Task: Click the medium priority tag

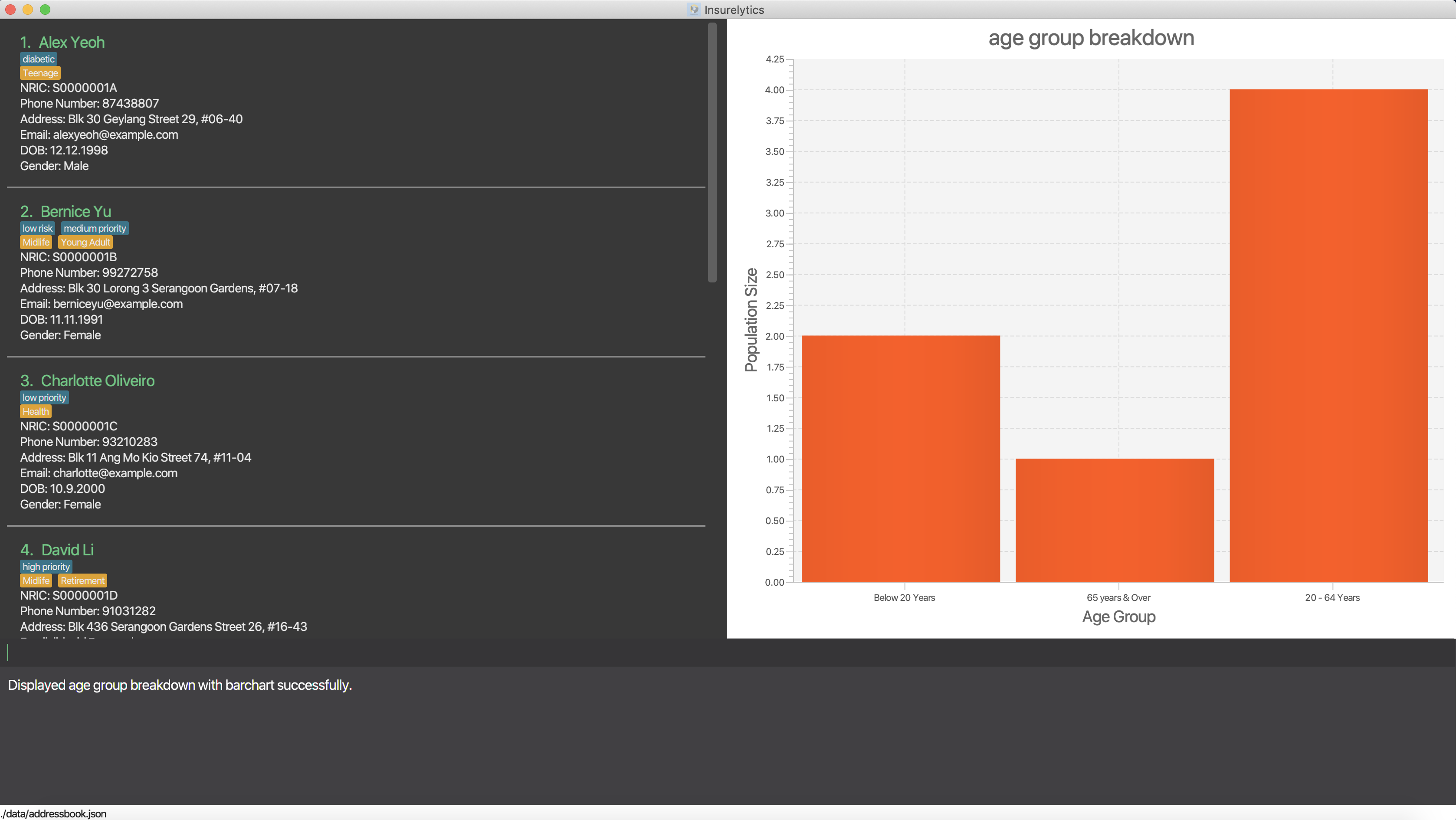Action: tap(95, 228)
